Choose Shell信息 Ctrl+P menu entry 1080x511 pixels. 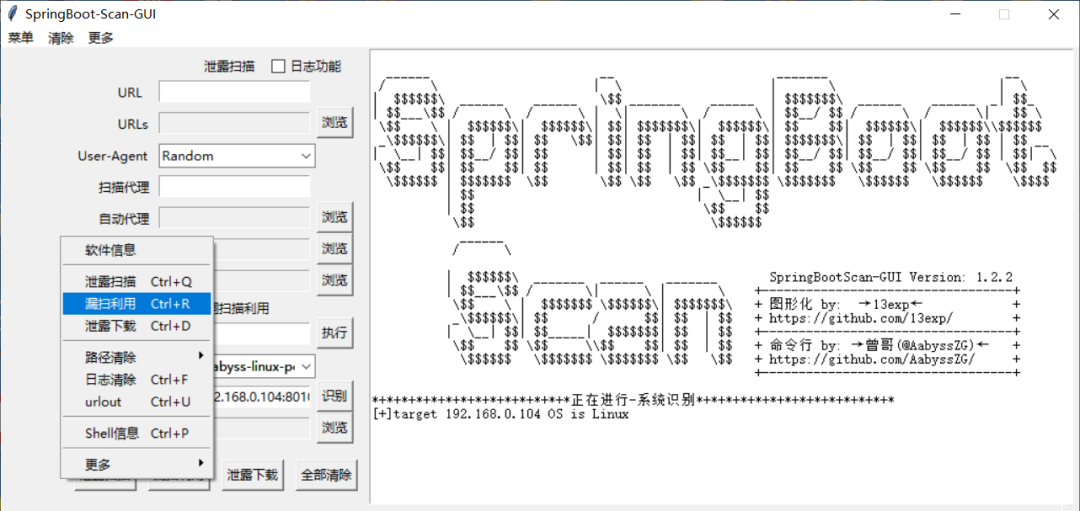[136, 434]
